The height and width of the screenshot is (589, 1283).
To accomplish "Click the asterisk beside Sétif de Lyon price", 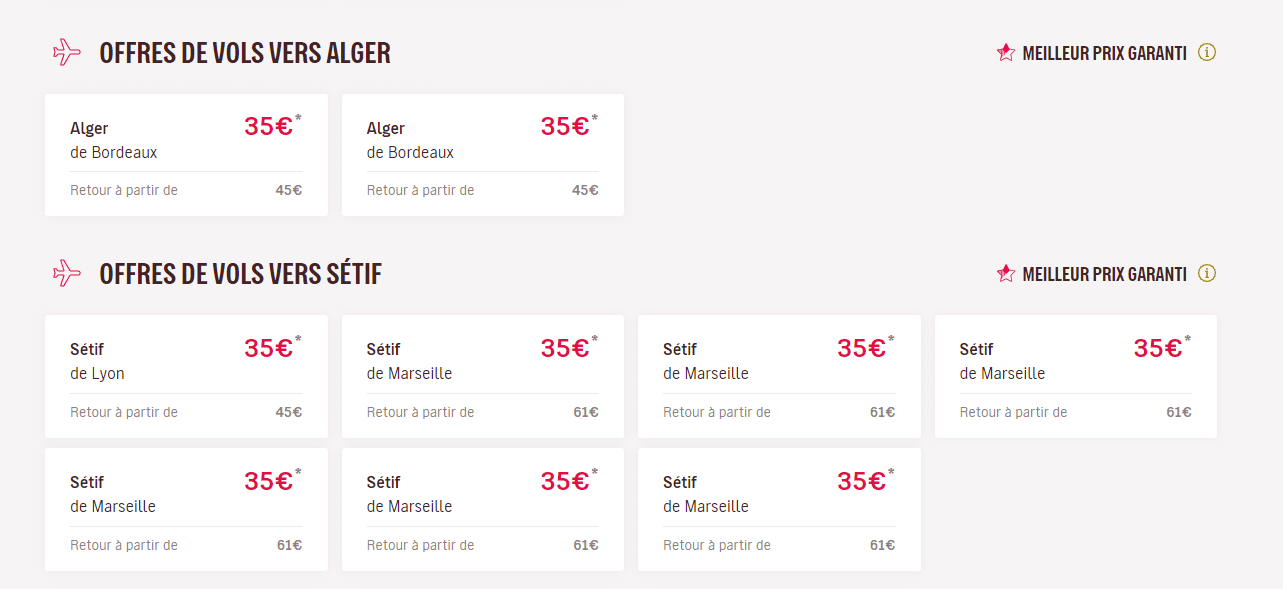I will point(297,336).
